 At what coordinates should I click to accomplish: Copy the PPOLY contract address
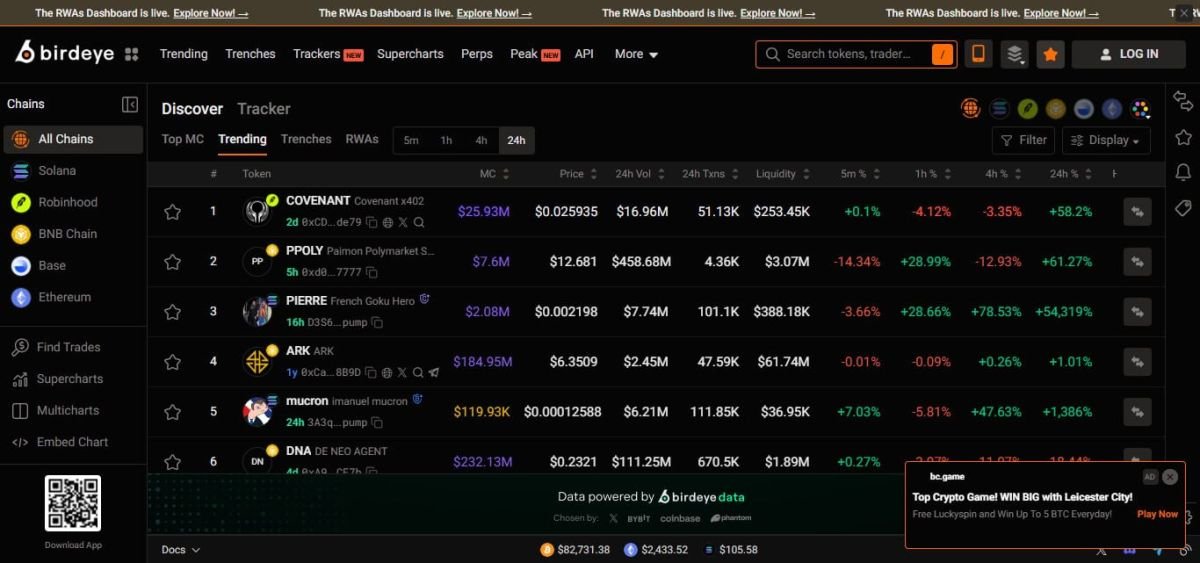372,272
